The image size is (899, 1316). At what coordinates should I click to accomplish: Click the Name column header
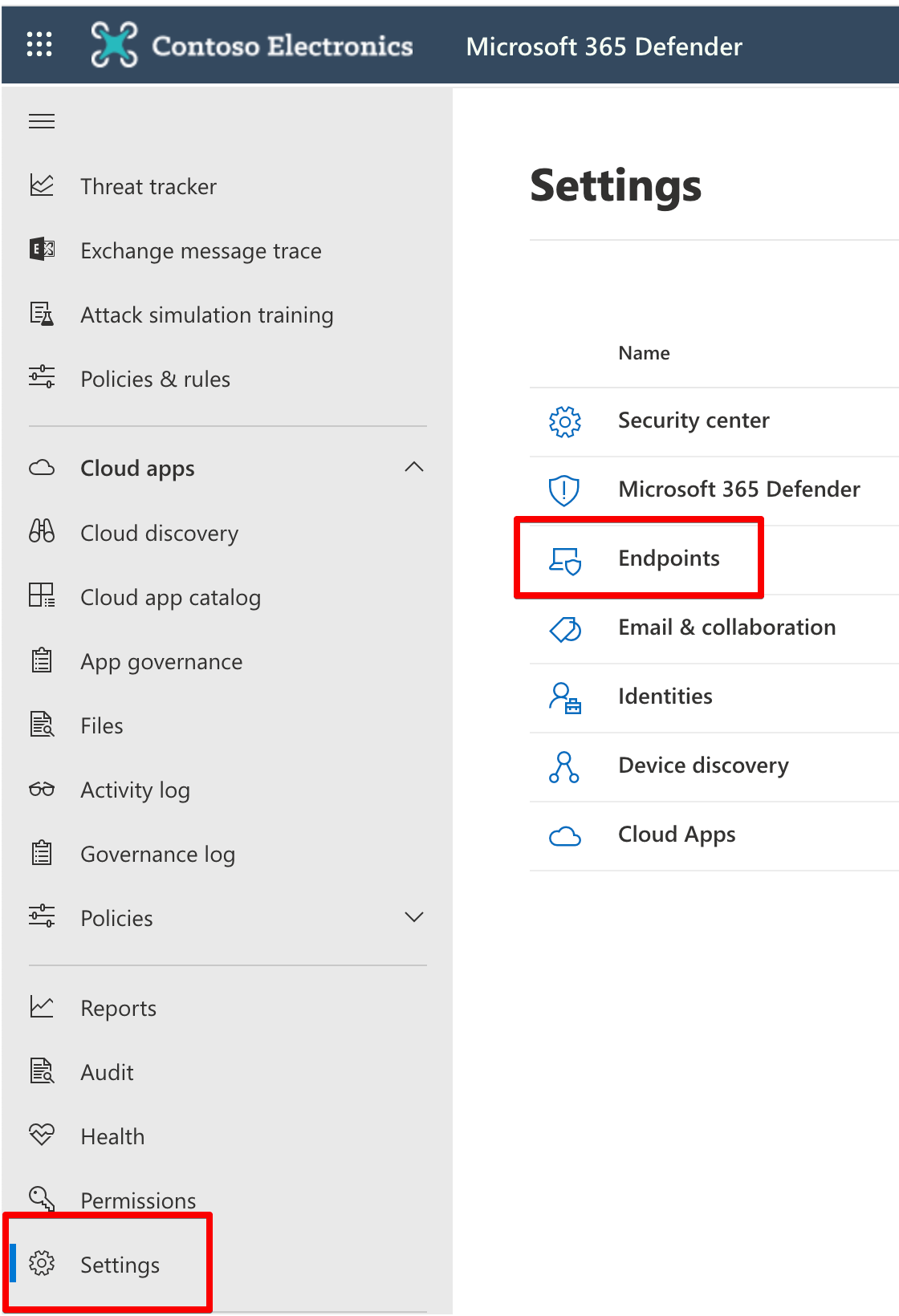644,353
